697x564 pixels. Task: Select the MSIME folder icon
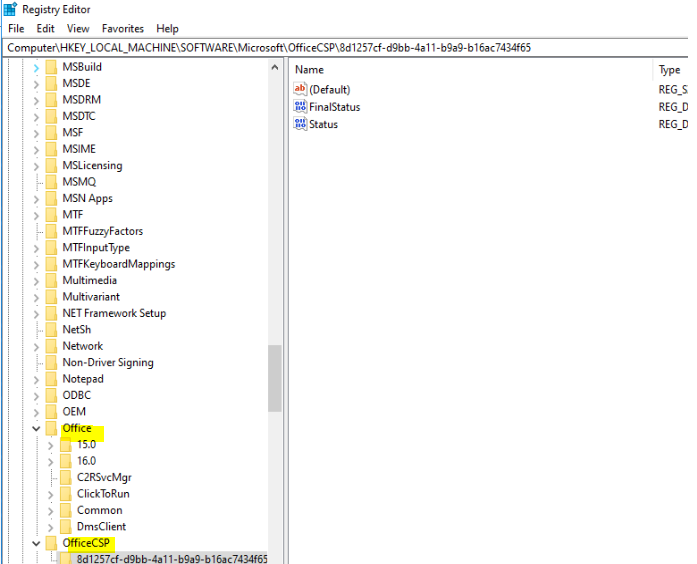click(x=52, y=149)
